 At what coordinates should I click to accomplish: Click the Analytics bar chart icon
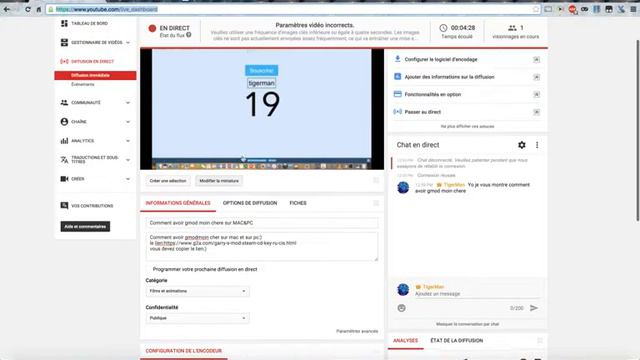click(x=64, y=140)
